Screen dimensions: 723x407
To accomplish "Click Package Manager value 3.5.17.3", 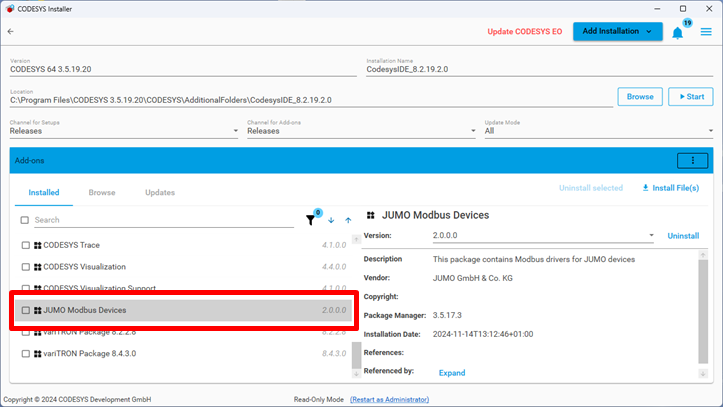I will (x=447, y=315).
